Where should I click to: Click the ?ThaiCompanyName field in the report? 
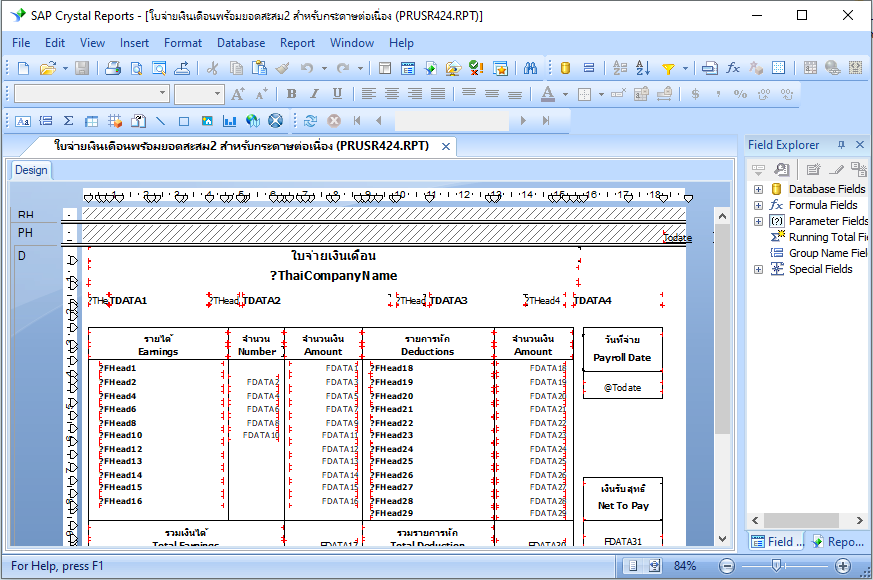pyautogui.click(x=333, y=276)
